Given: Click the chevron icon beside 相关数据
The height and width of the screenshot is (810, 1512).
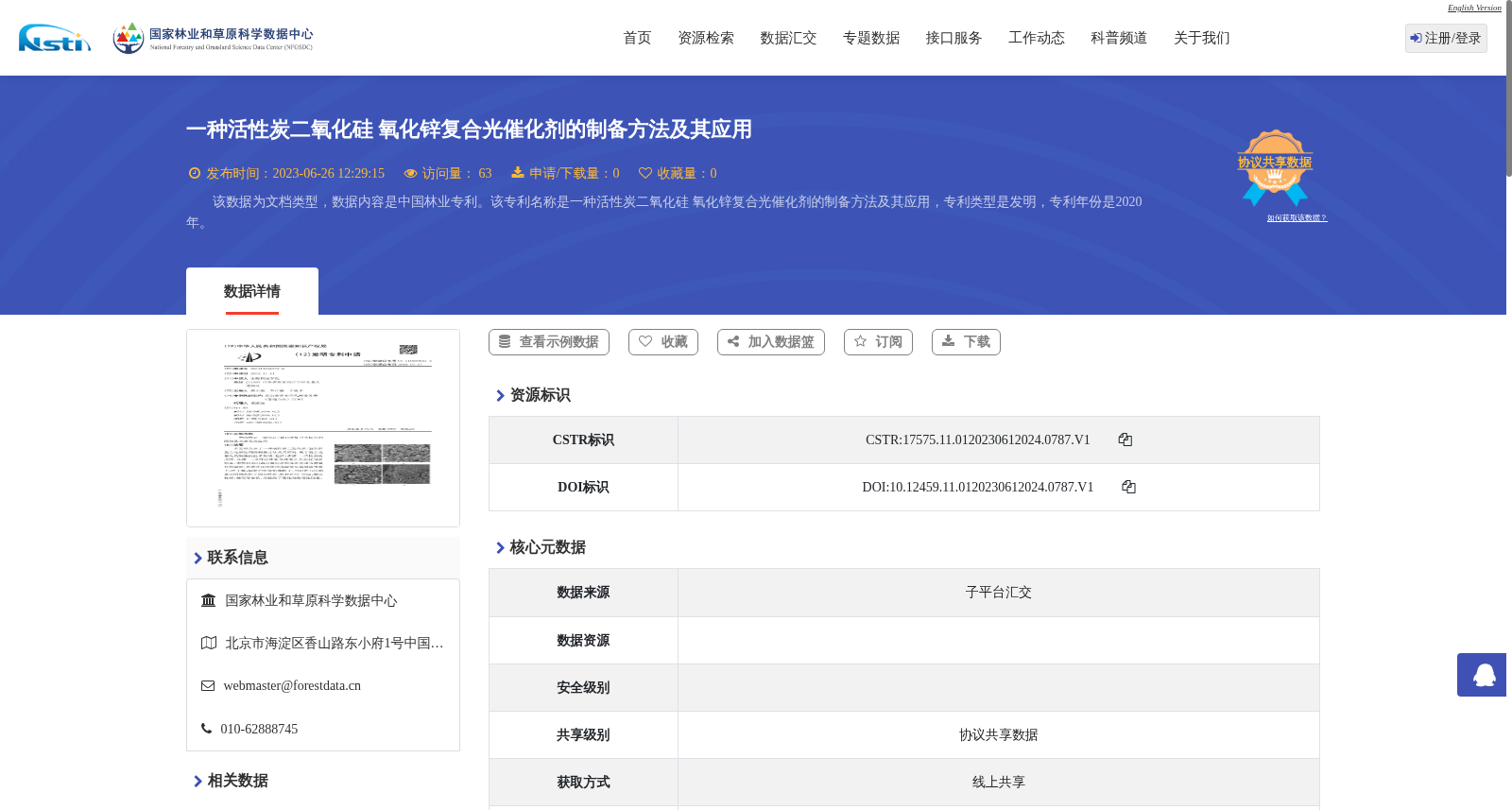Looking at the screenshot, I should pyautogui.click(x=198, y=782).
